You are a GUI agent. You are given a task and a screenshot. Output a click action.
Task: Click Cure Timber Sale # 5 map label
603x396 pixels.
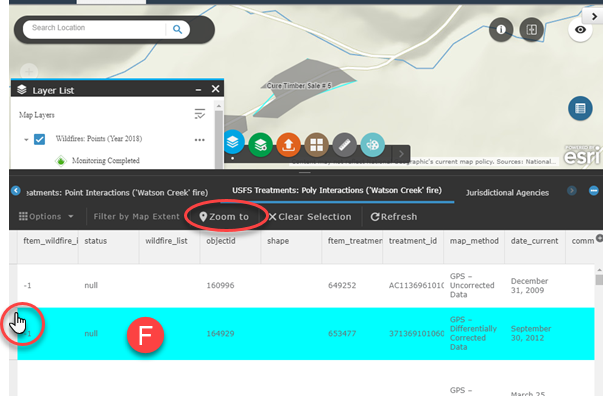tap(299, 86)
